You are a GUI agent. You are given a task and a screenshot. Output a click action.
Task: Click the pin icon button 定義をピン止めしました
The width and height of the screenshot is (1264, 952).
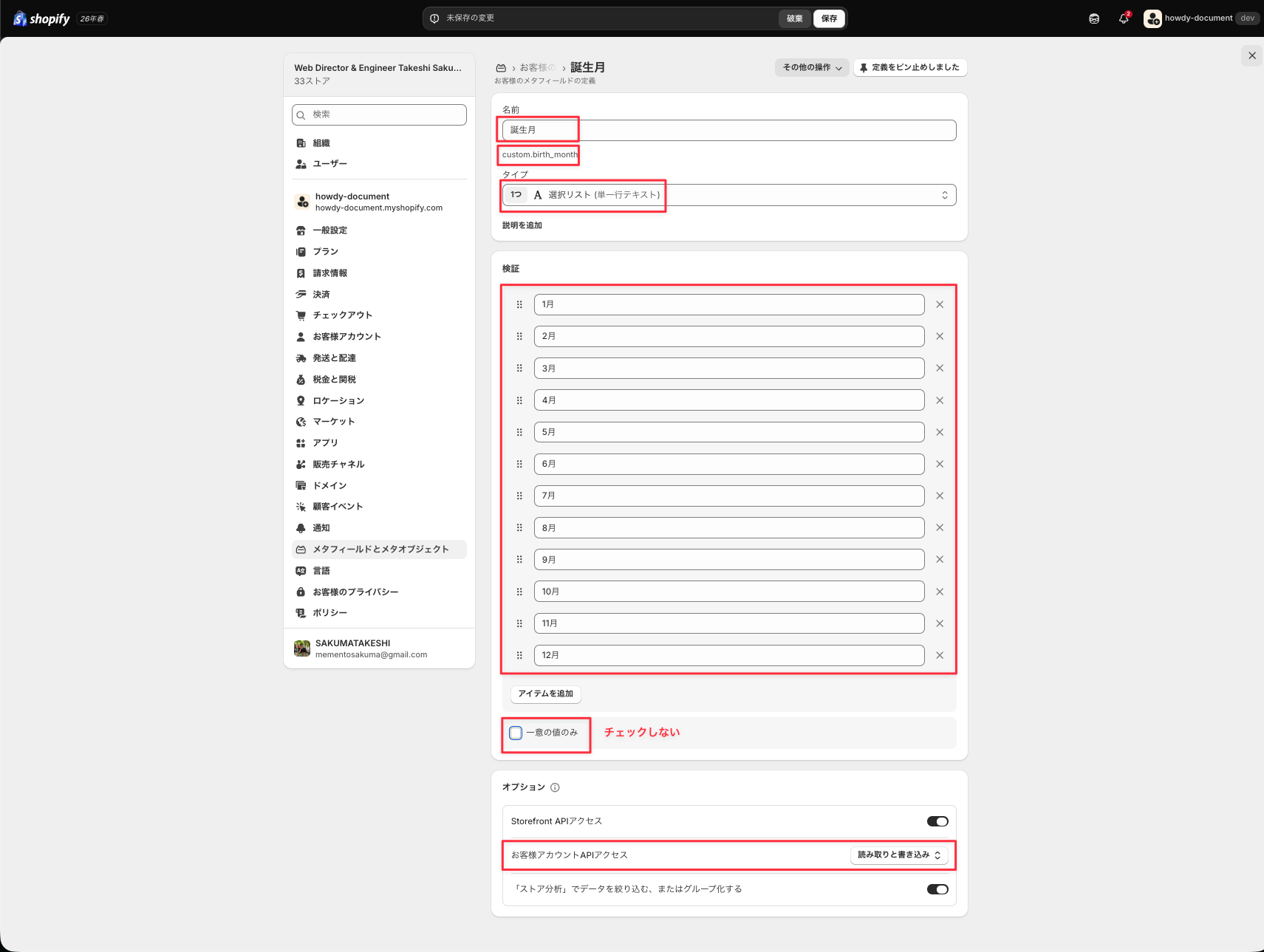[x=910, y=67]
